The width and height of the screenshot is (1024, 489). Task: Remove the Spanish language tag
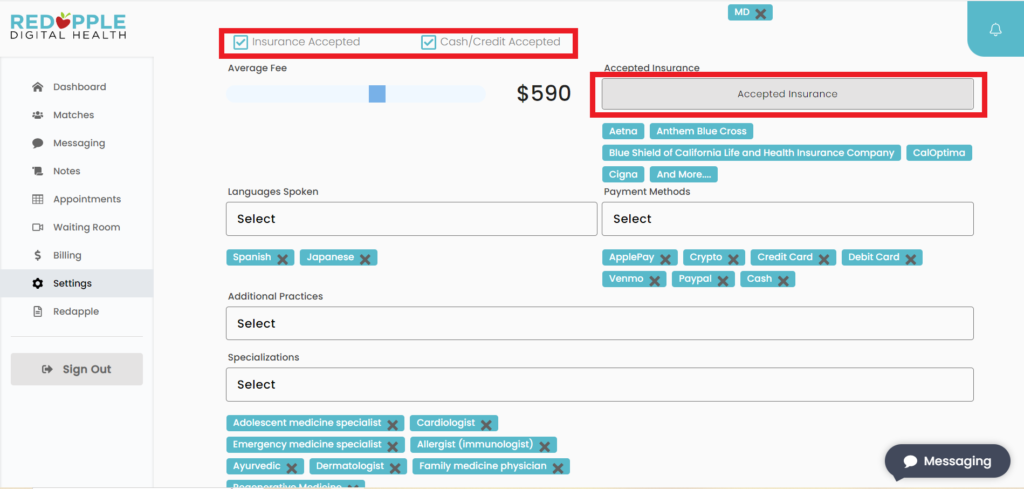283,259
